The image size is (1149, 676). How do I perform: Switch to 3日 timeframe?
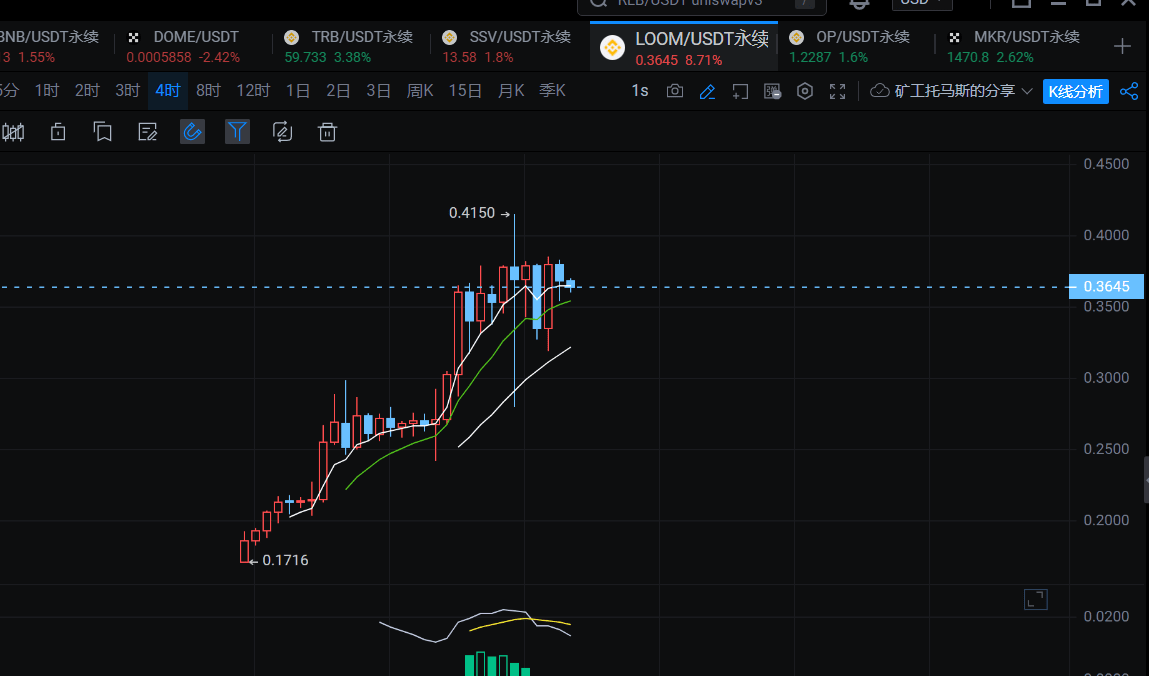[378, 91]
